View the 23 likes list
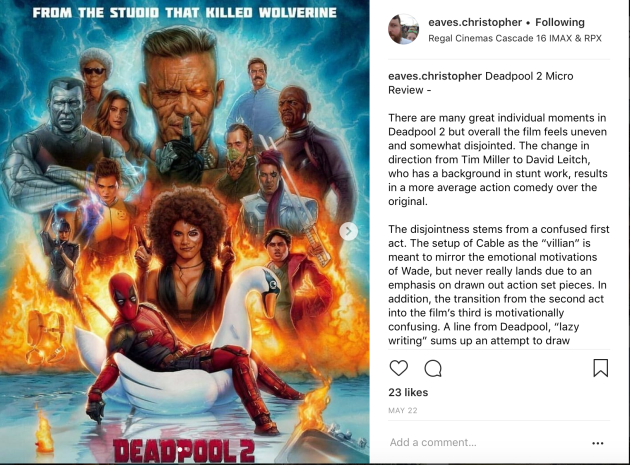Image resolution: width=630 pixels, height=465 pixels. (x=408, y=392)
